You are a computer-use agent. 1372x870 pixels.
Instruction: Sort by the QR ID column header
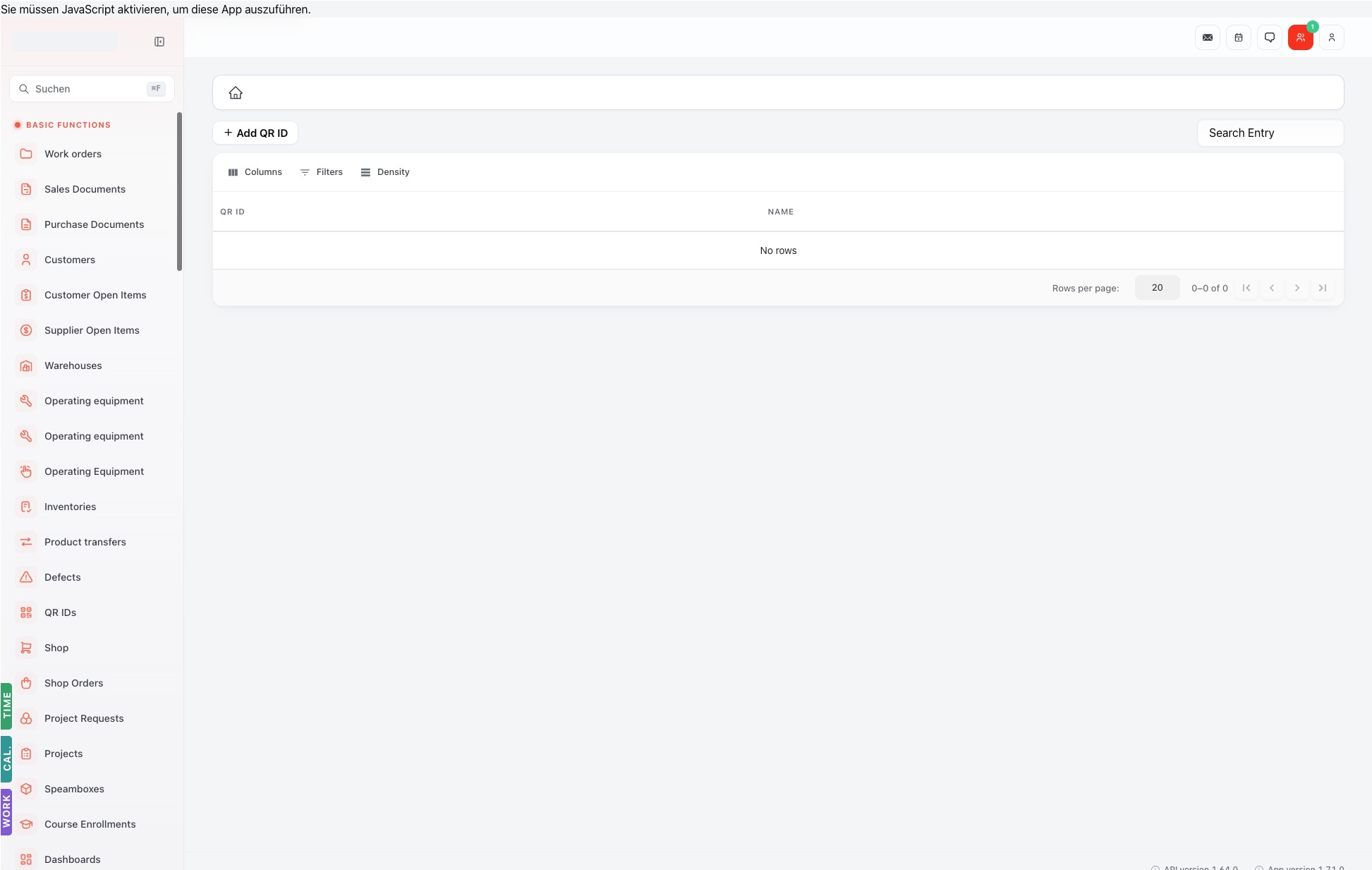[232, 212]
